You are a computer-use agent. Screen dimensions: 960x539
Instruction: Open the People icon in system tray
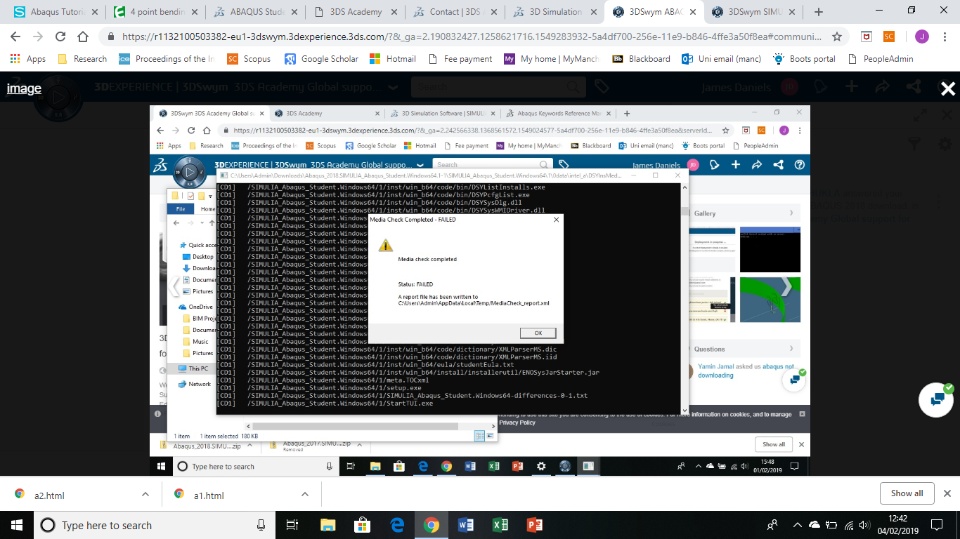pyautogui.click(x=772, y=525)
